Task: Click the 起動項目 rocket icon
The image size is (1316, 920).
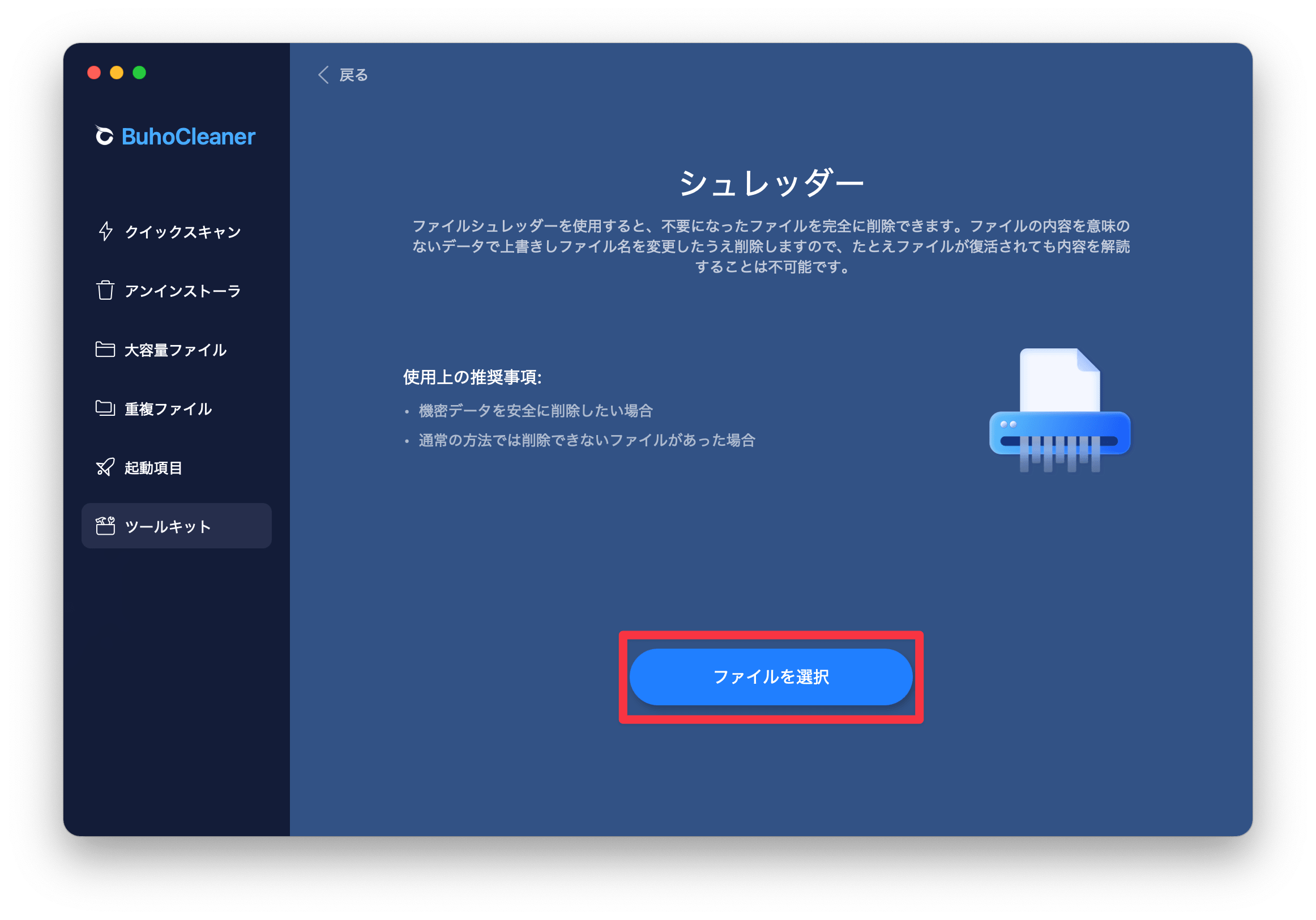Action: coord(105,467)
